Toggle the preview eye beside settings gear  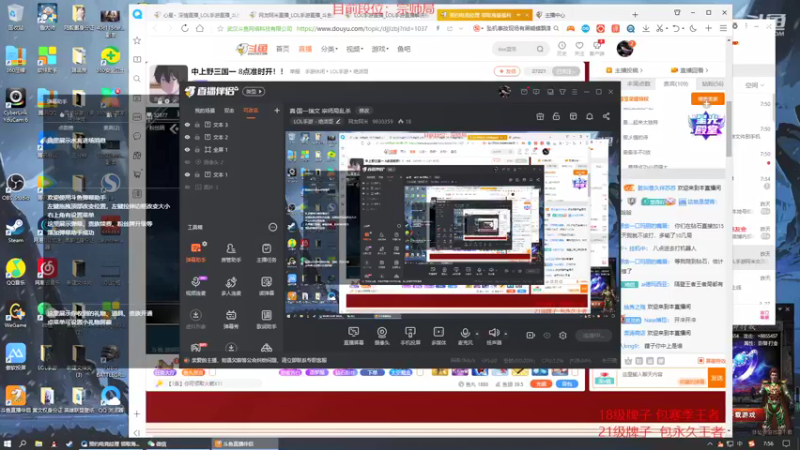pos(547,335)
